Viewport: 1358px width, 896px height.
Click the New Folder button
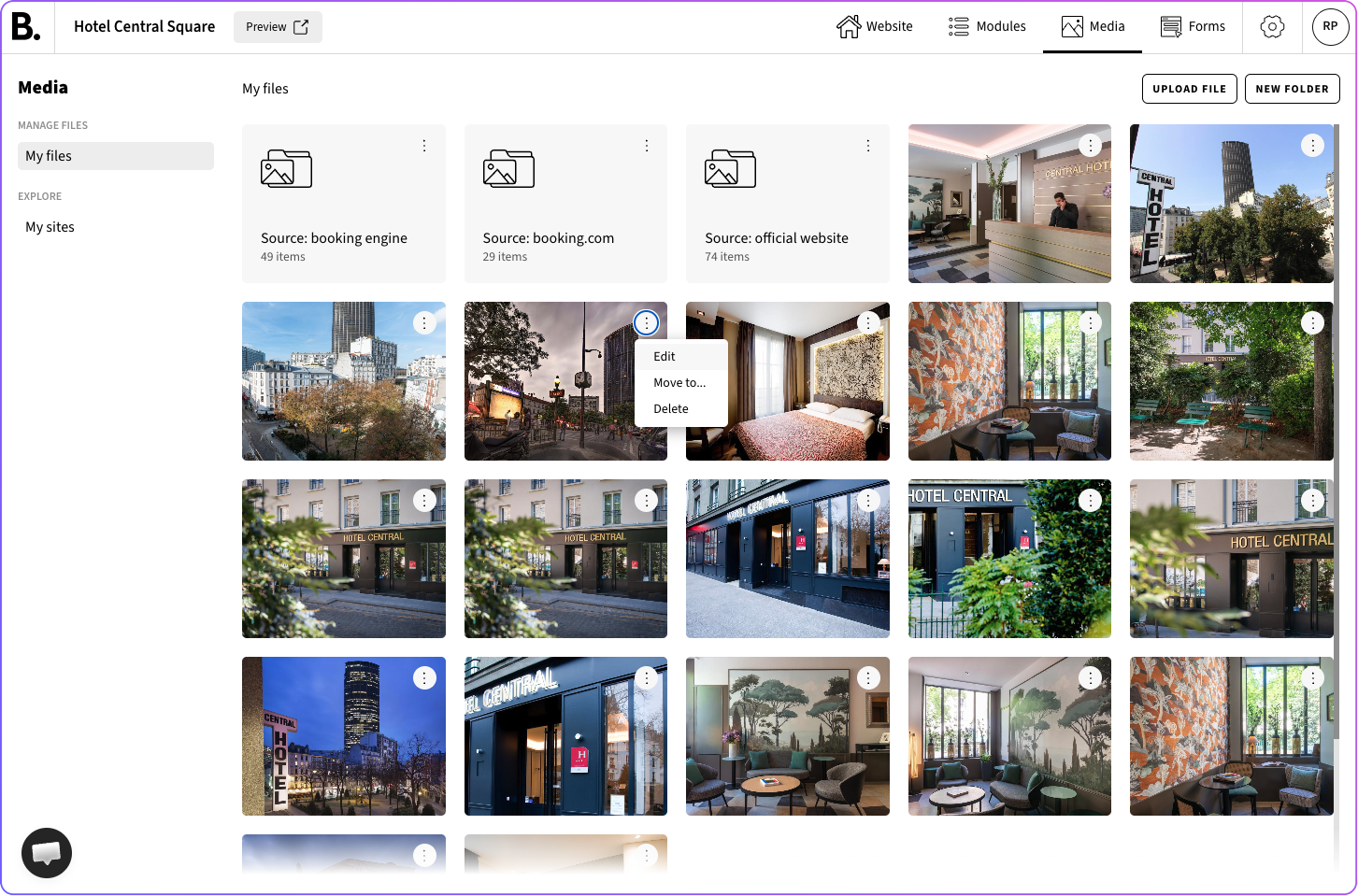click(x=1293, y=89)
